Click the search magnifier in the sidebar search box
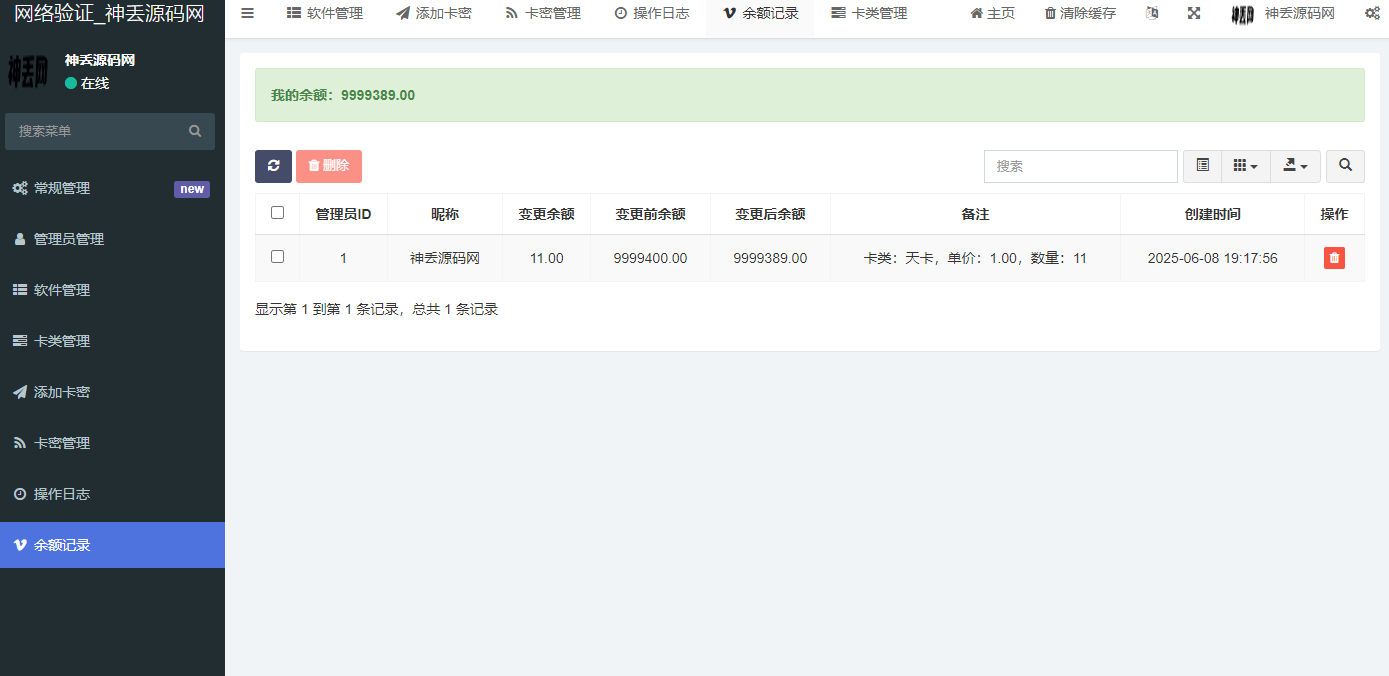The height and width of the screenshot is (676, 1389). (196, 131)
